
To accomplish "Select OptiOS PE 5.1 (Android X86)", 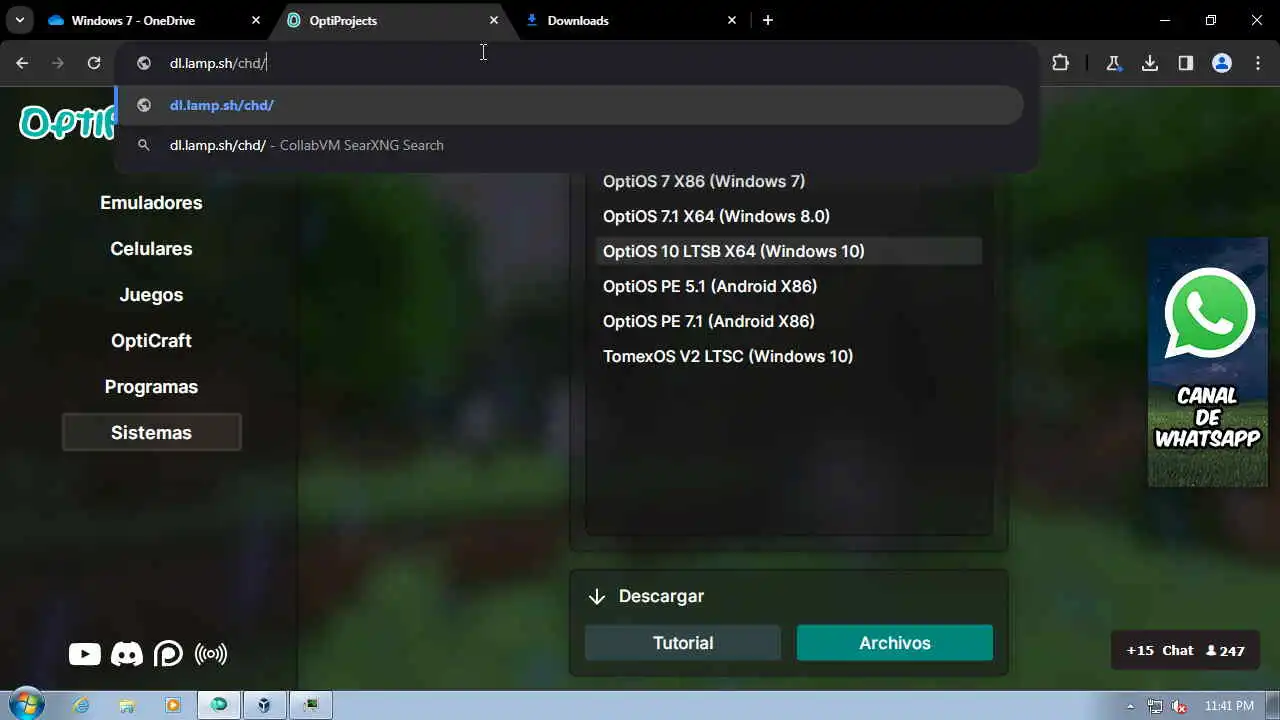I will click(x=789, y=286).
